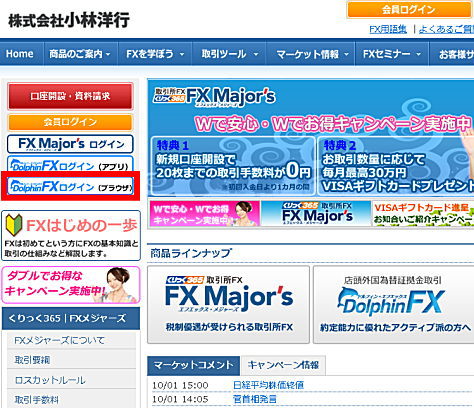
Task: Switch to the マーケットコメント tab
Action: click(x=193, y=365)
